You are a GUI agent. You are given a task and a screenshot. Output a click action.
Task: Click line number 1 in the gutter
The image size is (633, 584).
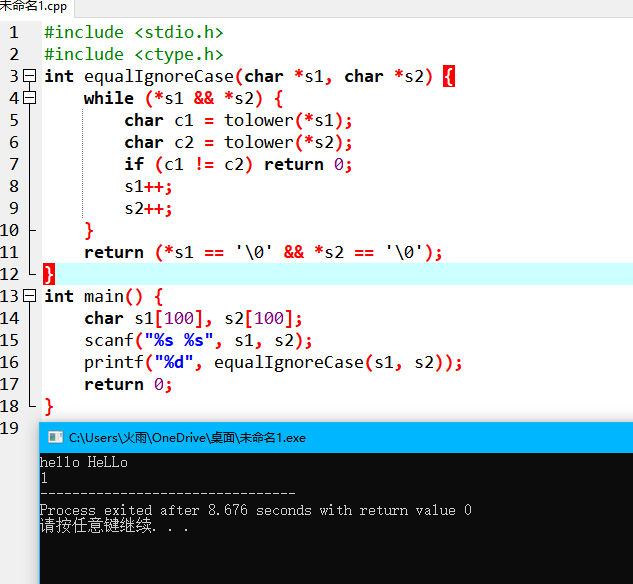coord(14,32)
